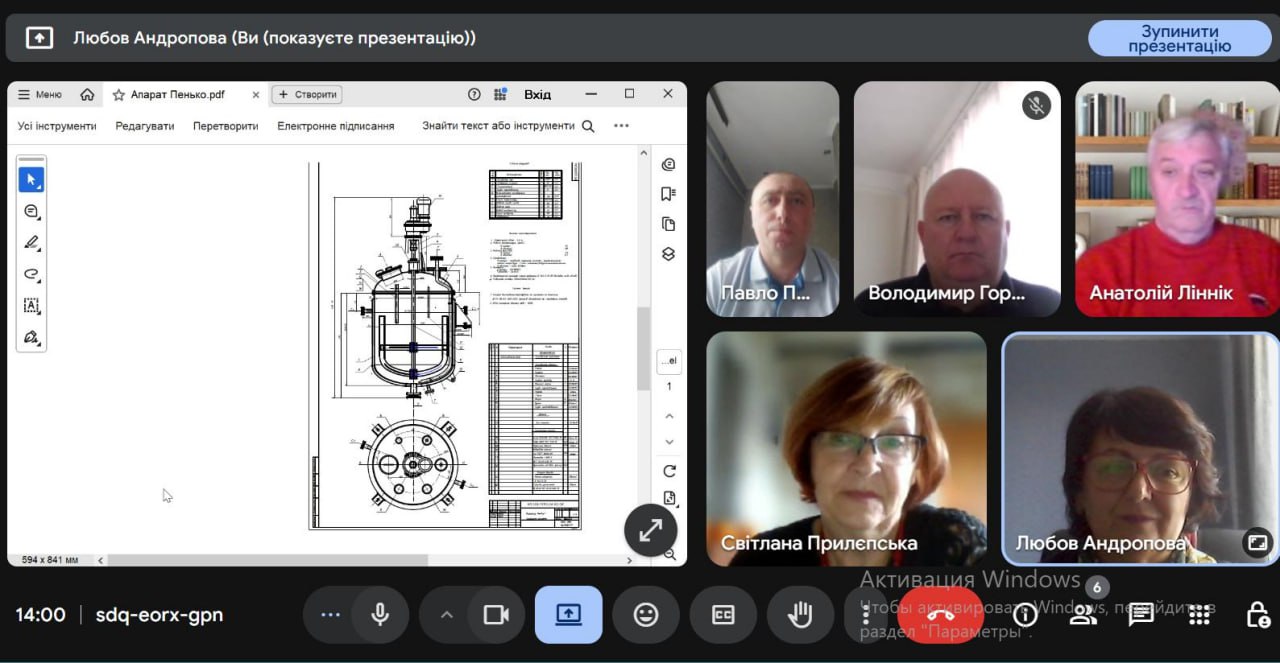Turn off the camera
The image size is (1280, 663).
point(496,615)
